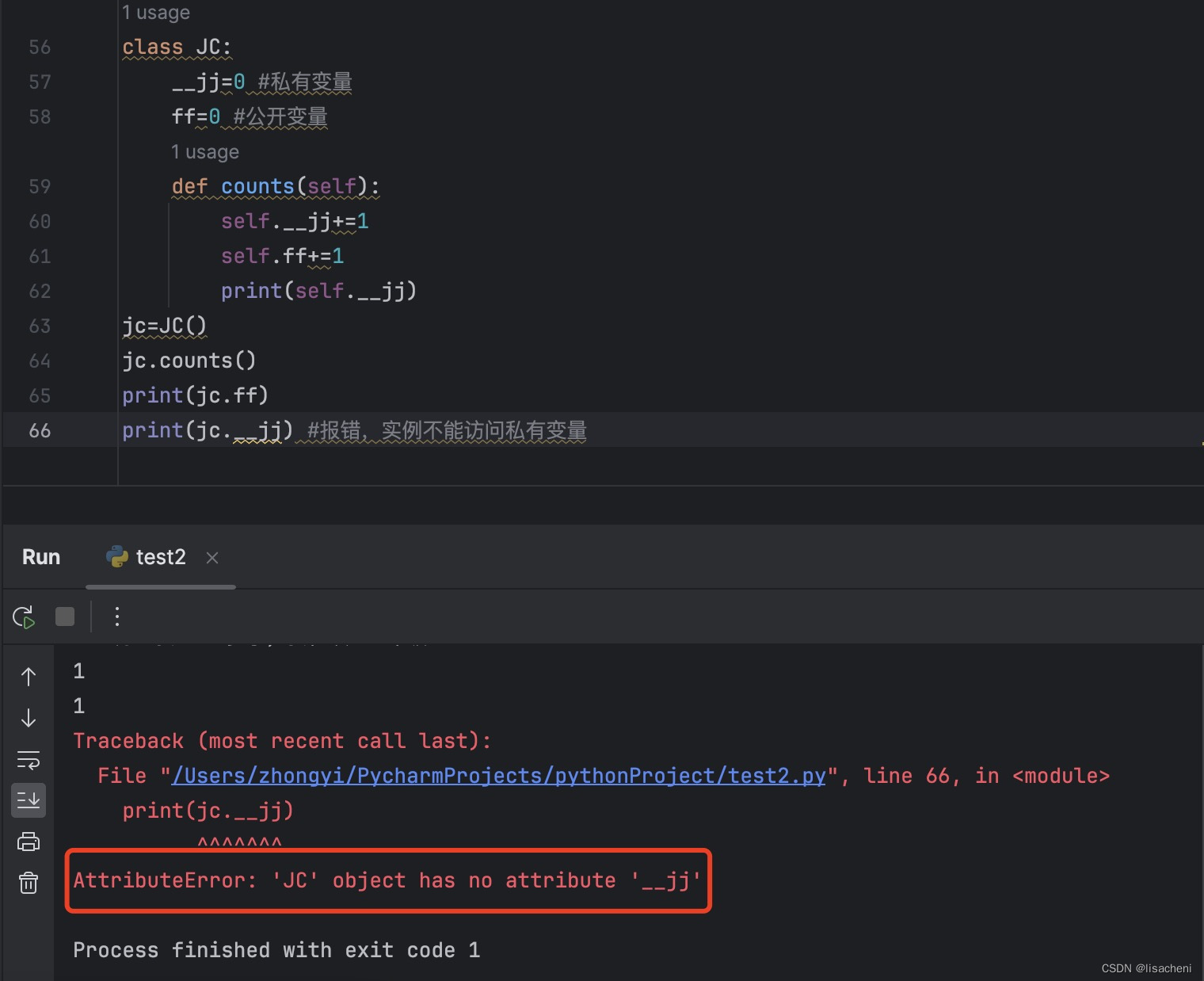Click line number 63 in gutter
Screen dimensions: 1204x981
[40, 326]
